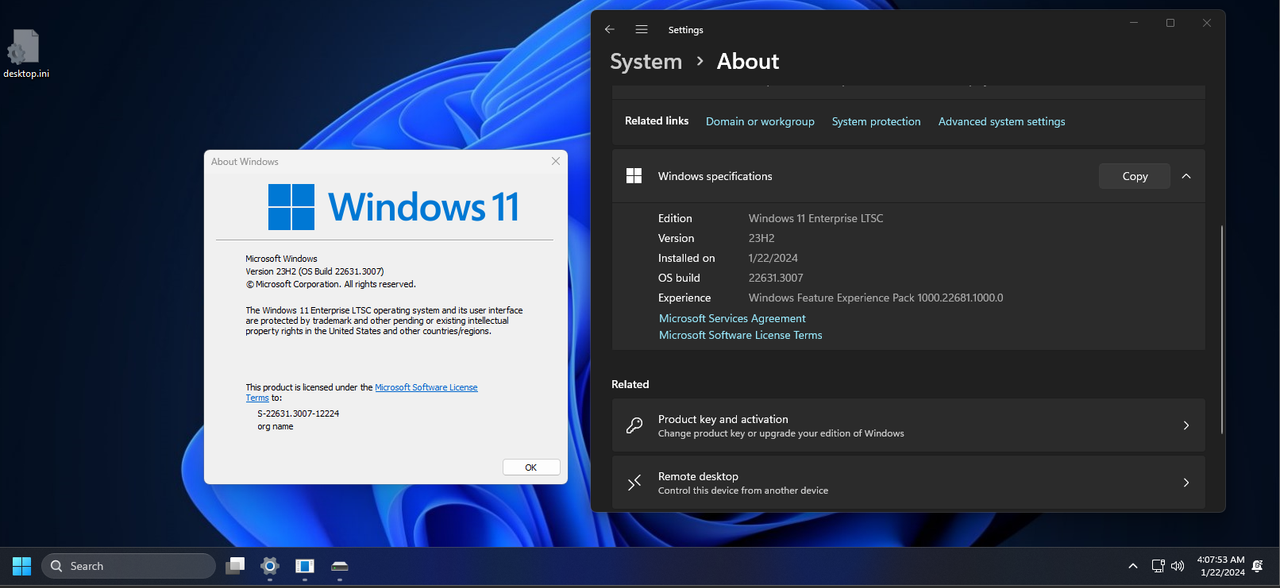Close the About Windows dialog
The image size is (1280, 588).
tap(556, 161)
